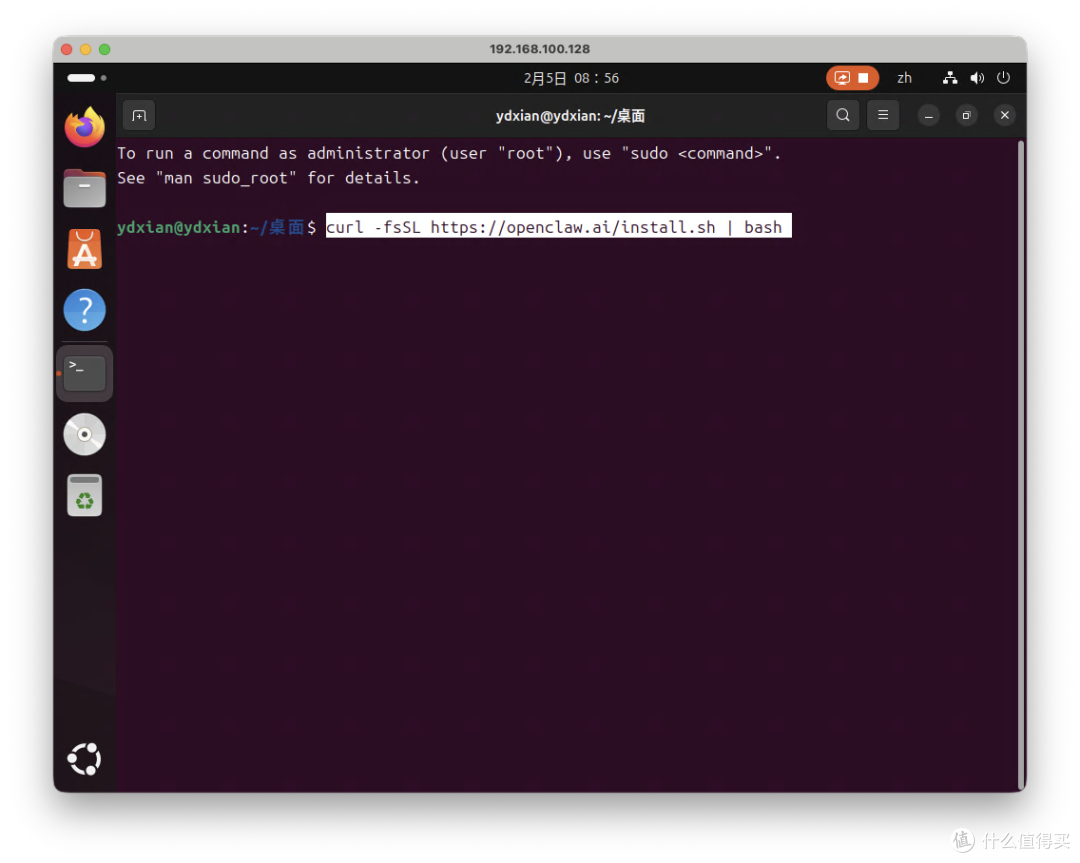1080x863 pixels.
Task: Open the Files manager dock icon
Action: (x=85, y=188)
